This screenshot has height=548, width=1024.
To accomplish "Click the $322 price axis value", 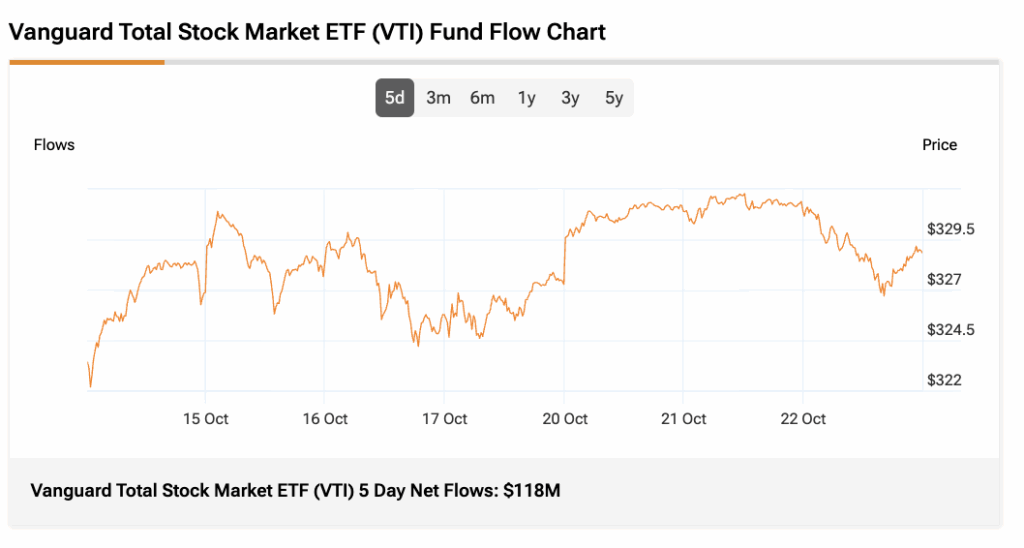I will pyautogui.click(x=944, y=380).
